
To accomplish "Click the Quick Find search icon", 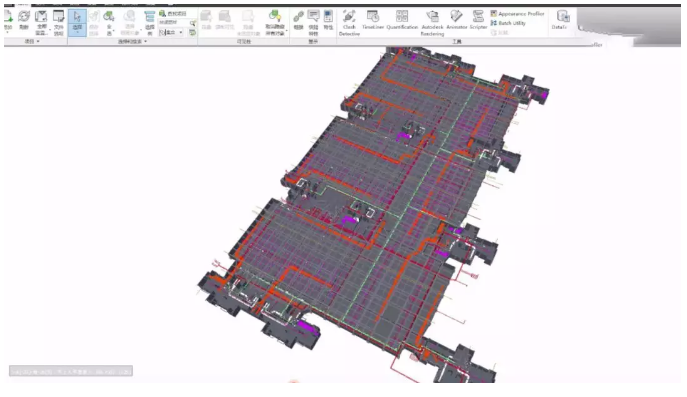I will click(192, 23).
